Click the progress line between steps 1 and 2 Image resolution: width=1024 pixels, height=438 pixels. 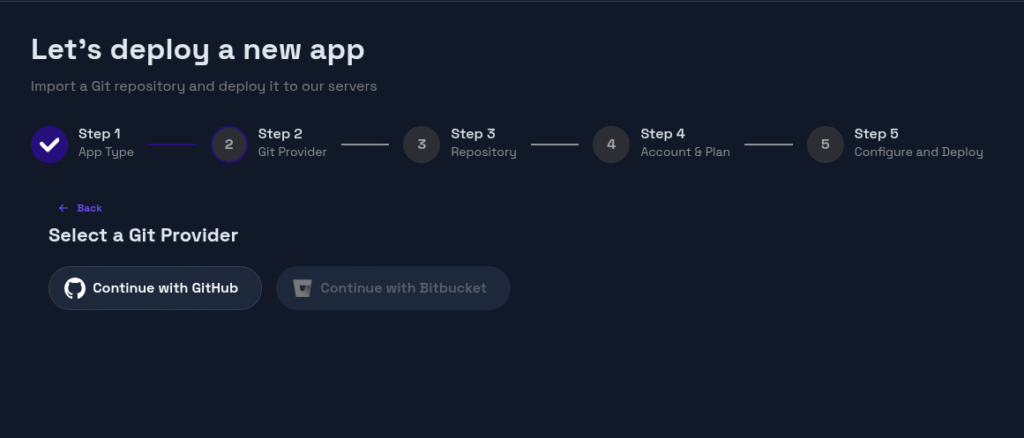172,144
